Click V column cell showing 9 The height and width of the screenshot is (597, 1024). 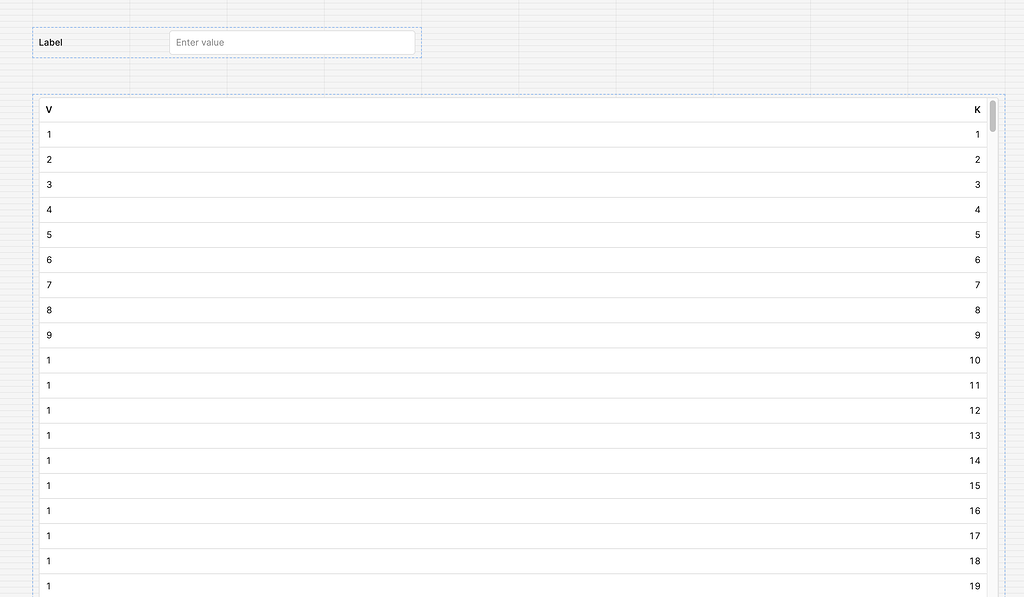(x=49, y=335)
